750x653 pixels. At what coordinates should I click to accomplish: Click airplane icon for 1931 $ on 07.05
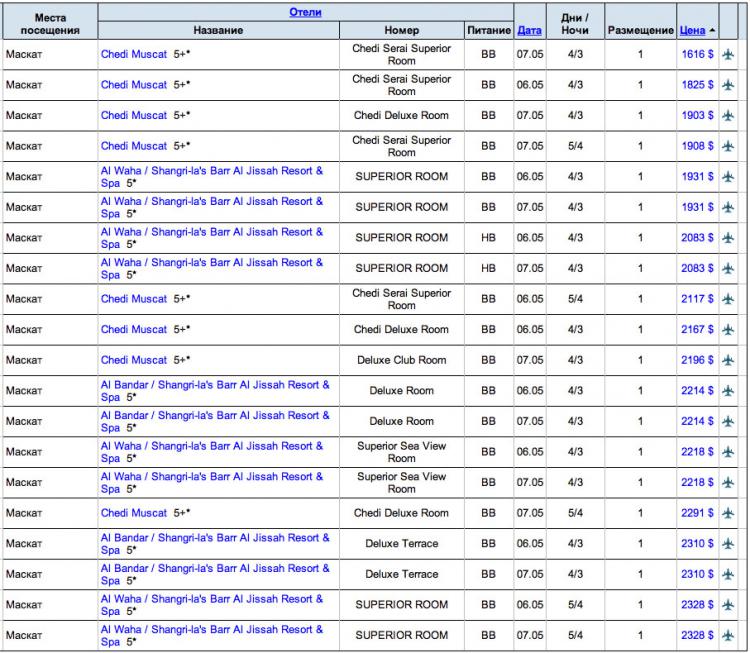click(728, 207)
